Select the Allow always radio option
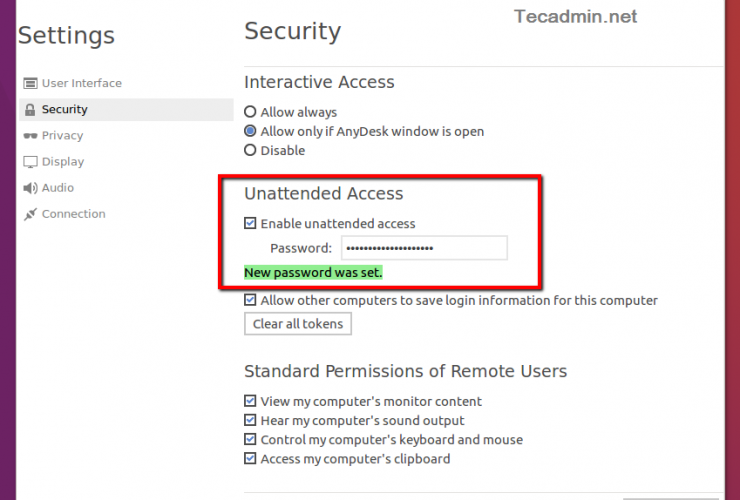The height and width of the screenshot is (500, 740). [251, 113]
